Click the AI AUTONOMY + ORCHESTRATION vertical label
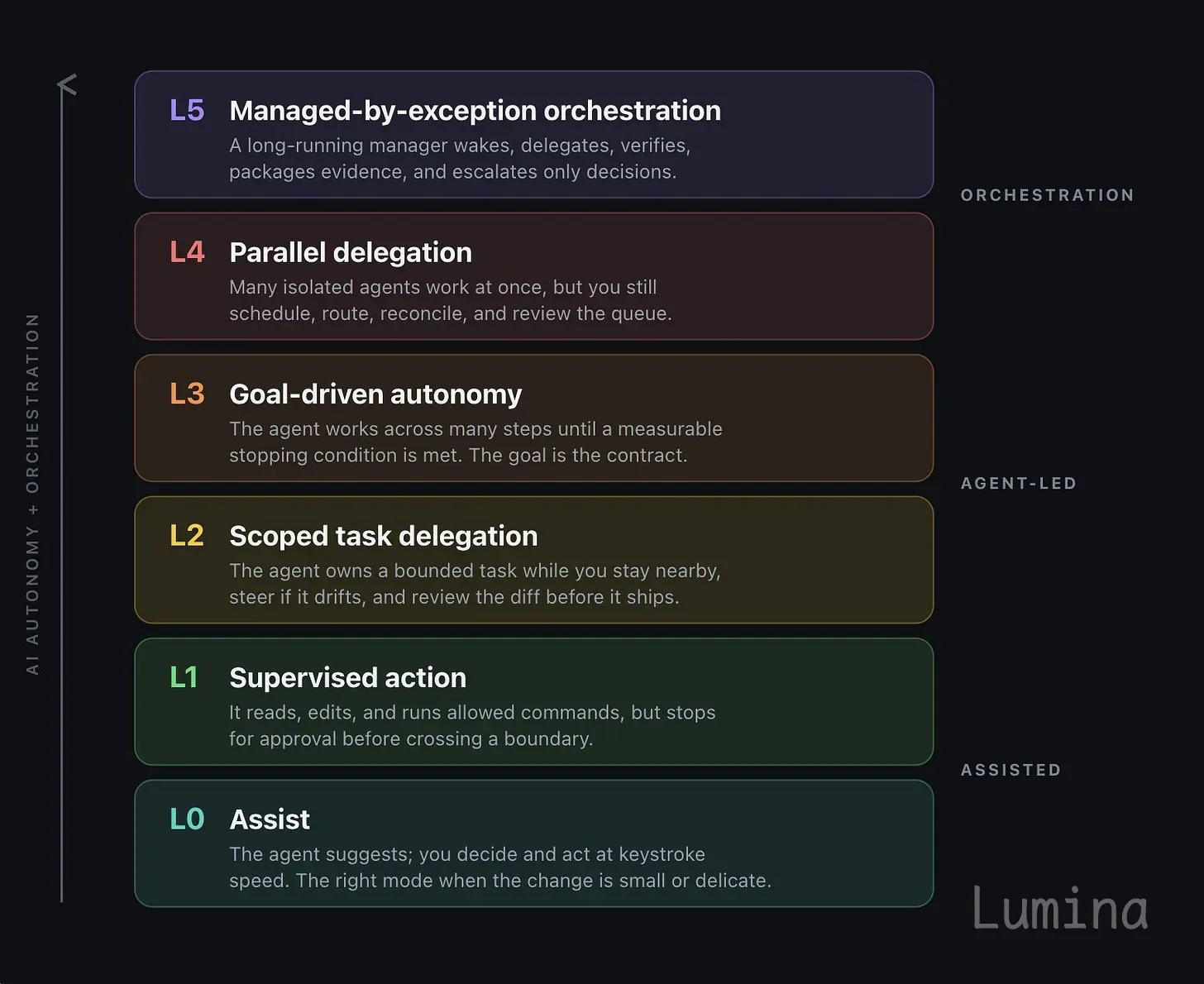Screen dimensions: 1204x984 point(32,494)
